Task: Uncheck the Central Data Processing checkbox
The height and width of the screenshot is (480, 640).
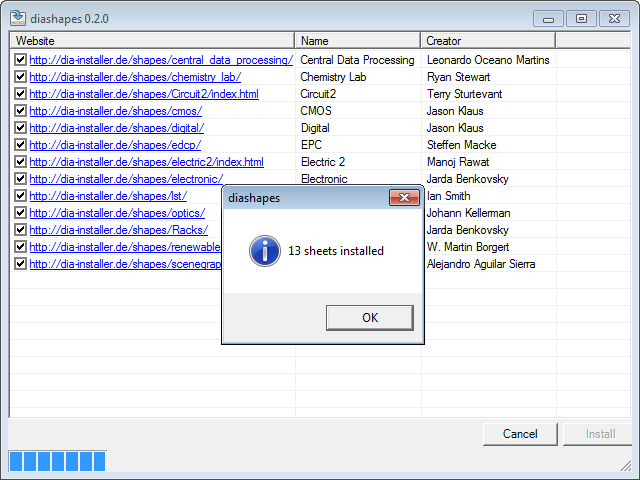Action: [20, 60]
